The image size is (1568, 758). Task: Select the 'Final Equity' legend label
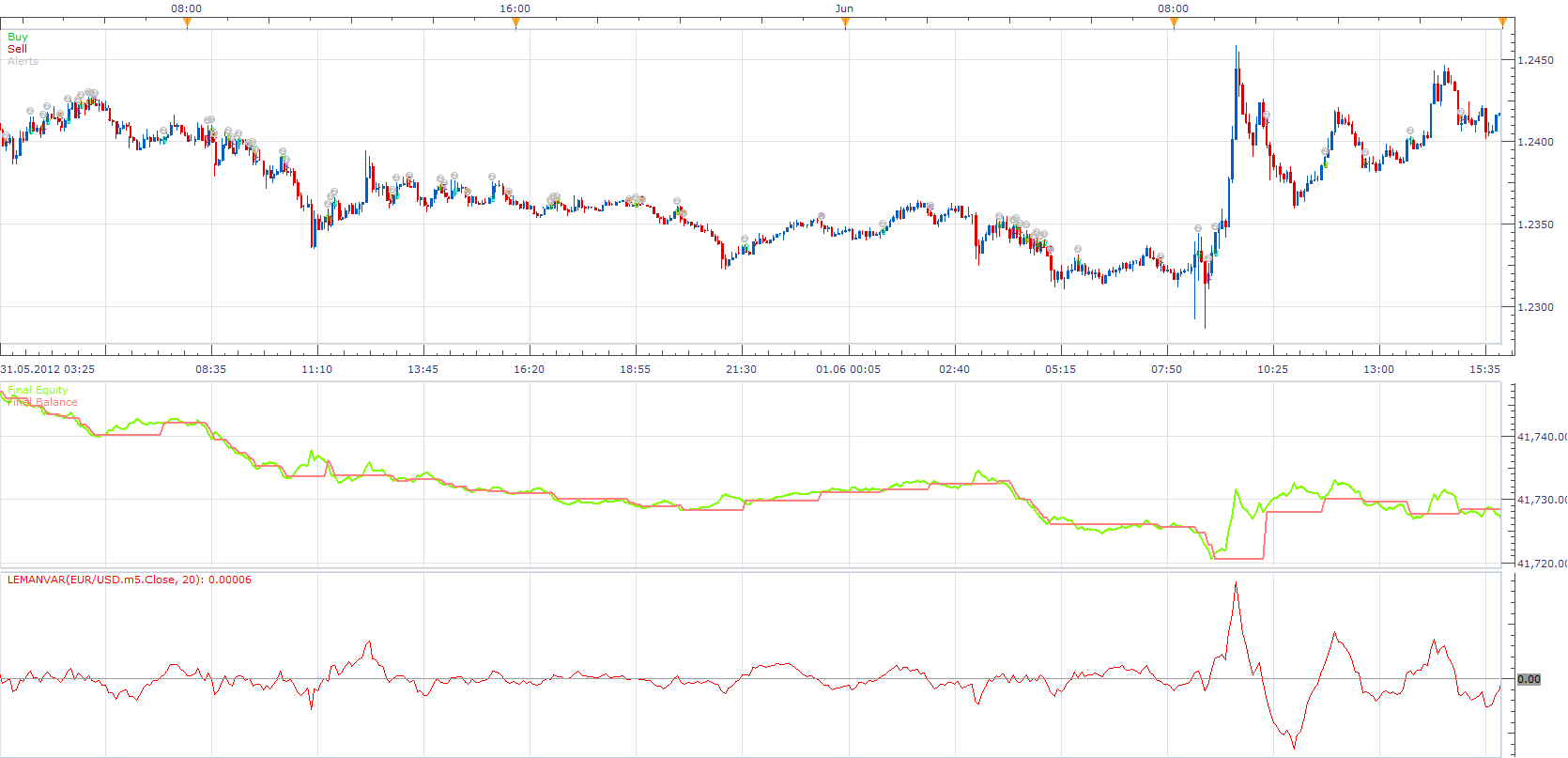(38, 390)
